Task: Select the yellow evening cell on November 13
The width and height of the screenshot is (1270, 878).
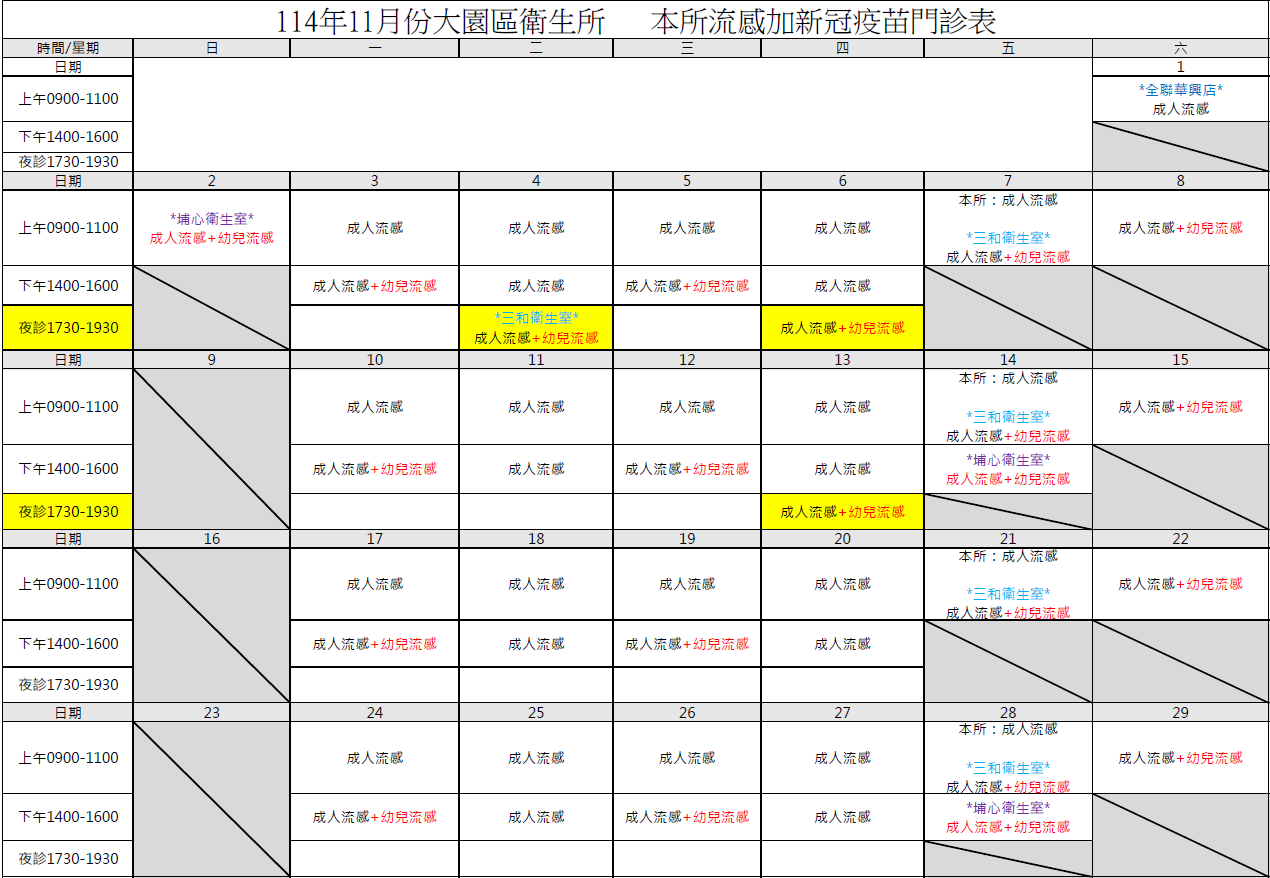Action: (x=842, y=512)
